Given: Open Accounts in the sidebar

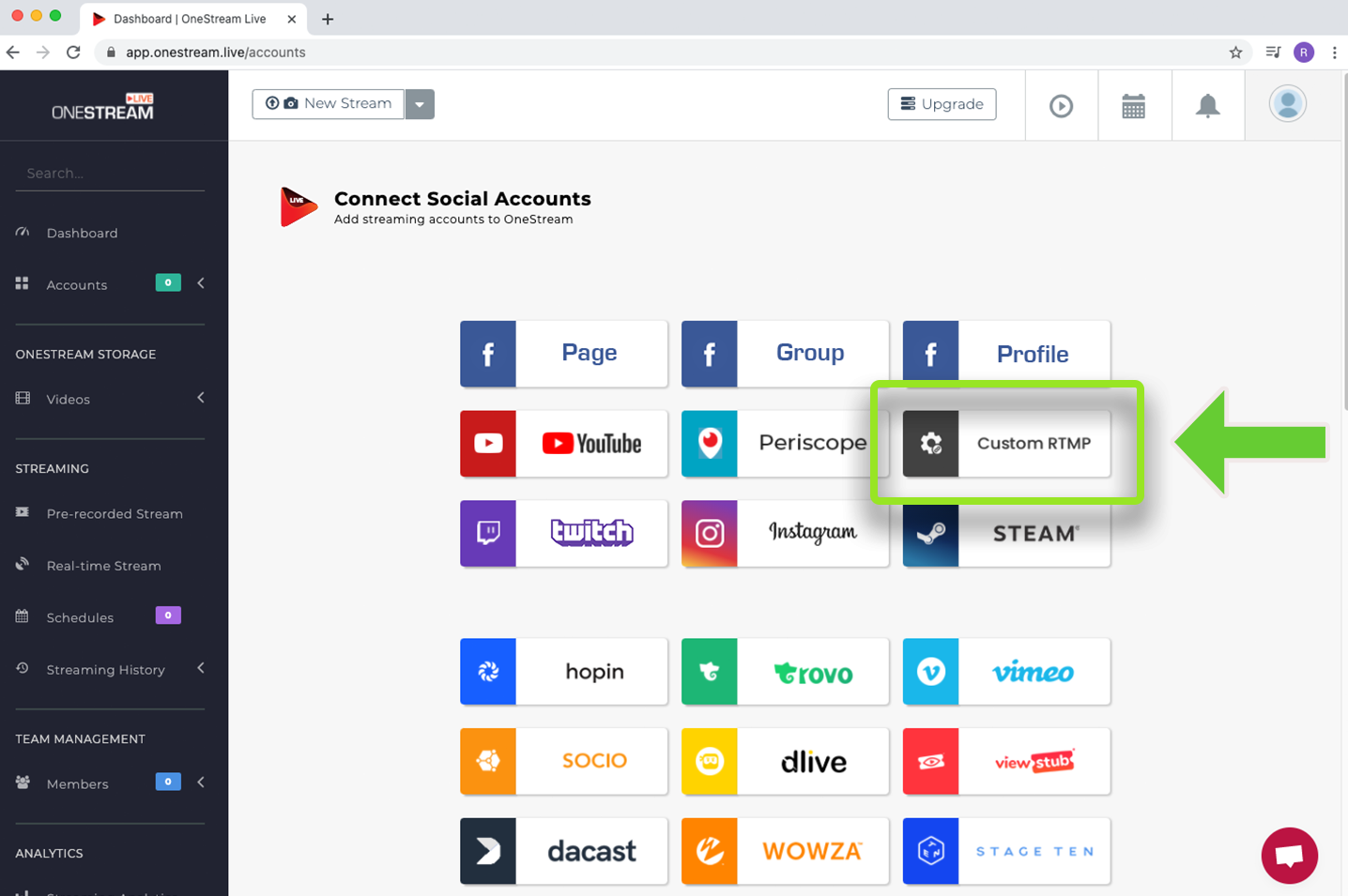Looking at the screenshot, I should pyautogui.click(x=76, y=284).
